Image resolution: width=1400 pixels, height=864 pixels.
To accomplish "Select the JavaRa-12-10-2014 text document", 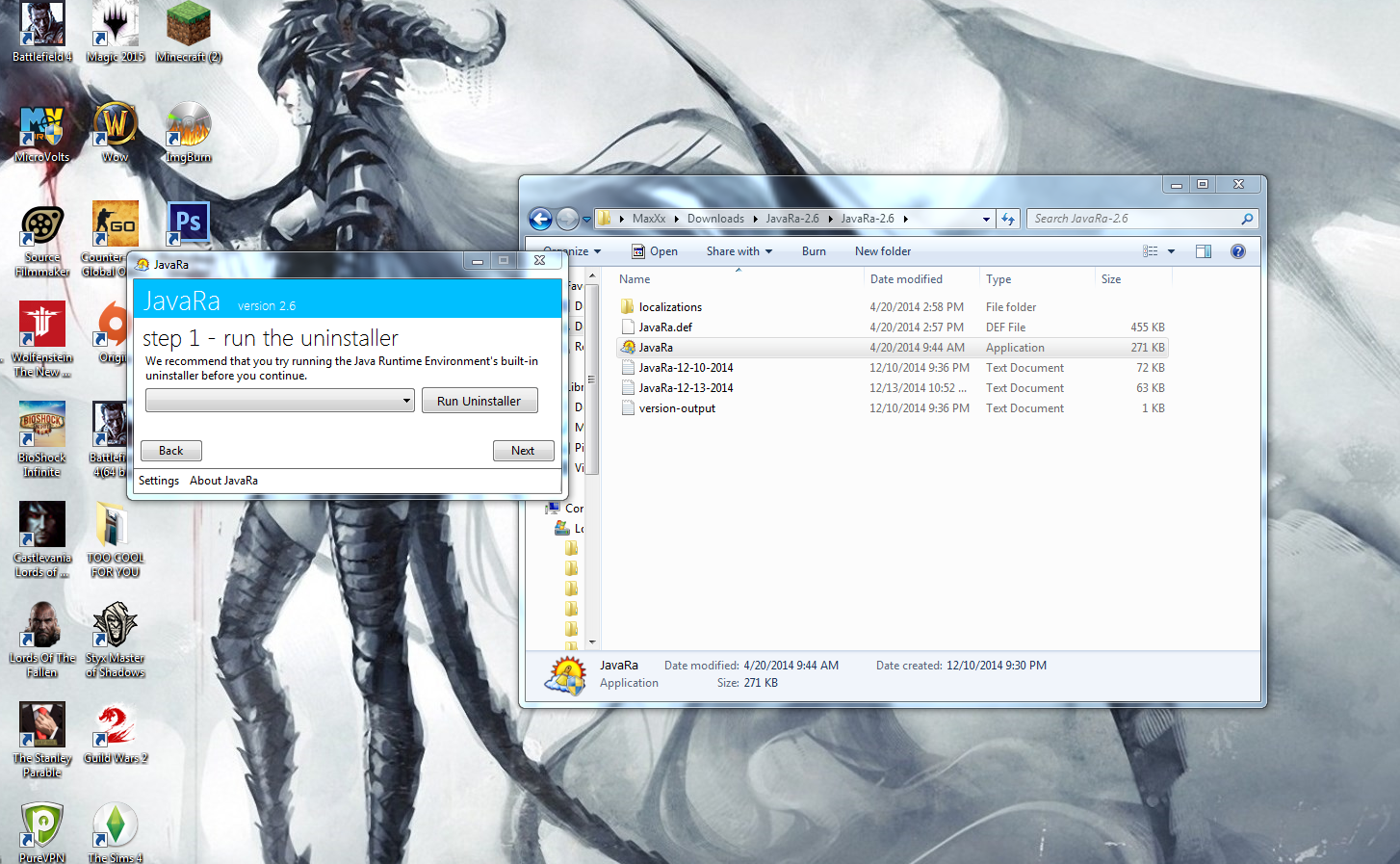I will [x=686, y=368].
